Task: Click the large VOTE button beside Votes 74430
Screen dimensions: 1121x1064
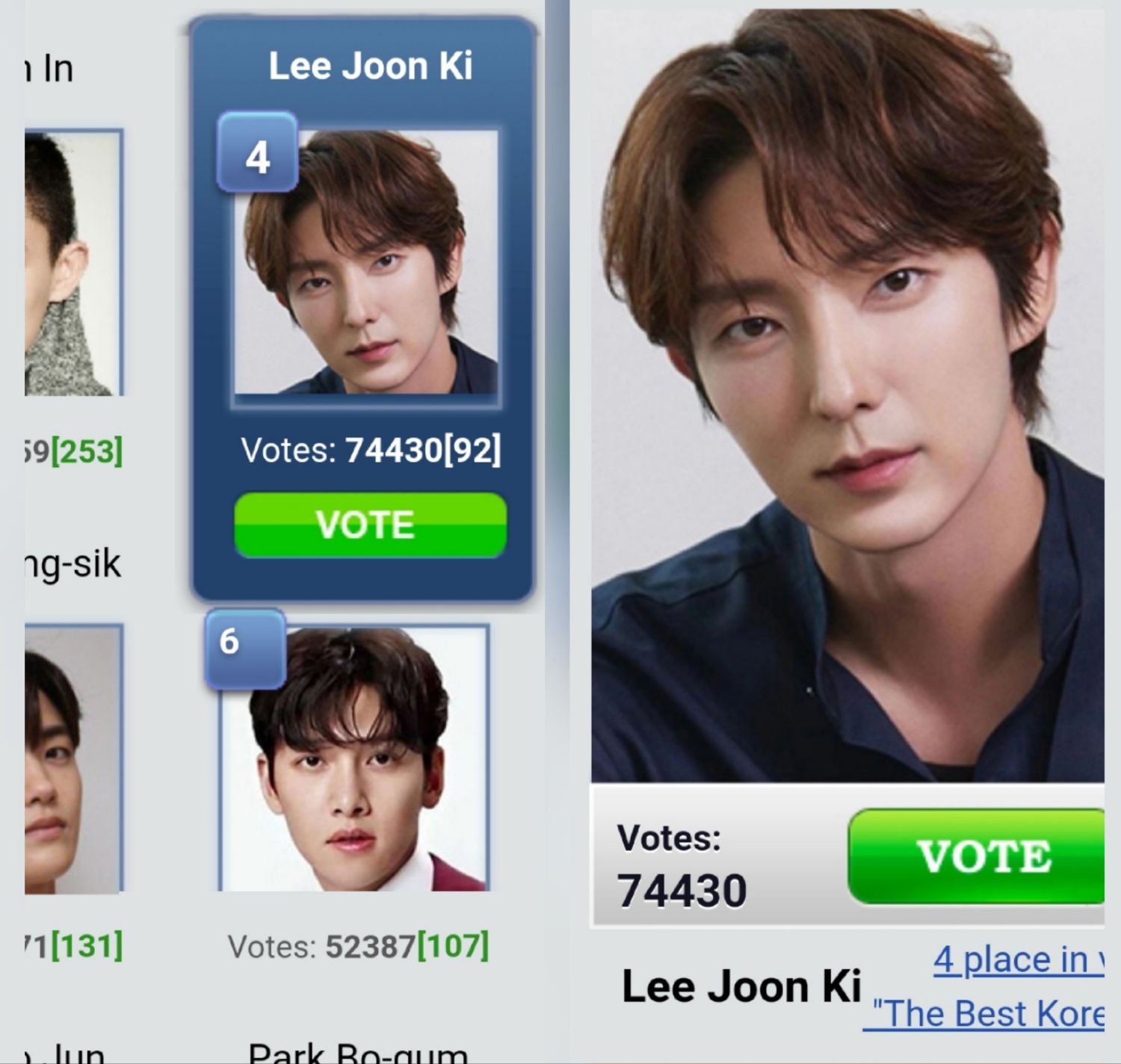Action: pyautogui.click(x=977, y=856)
